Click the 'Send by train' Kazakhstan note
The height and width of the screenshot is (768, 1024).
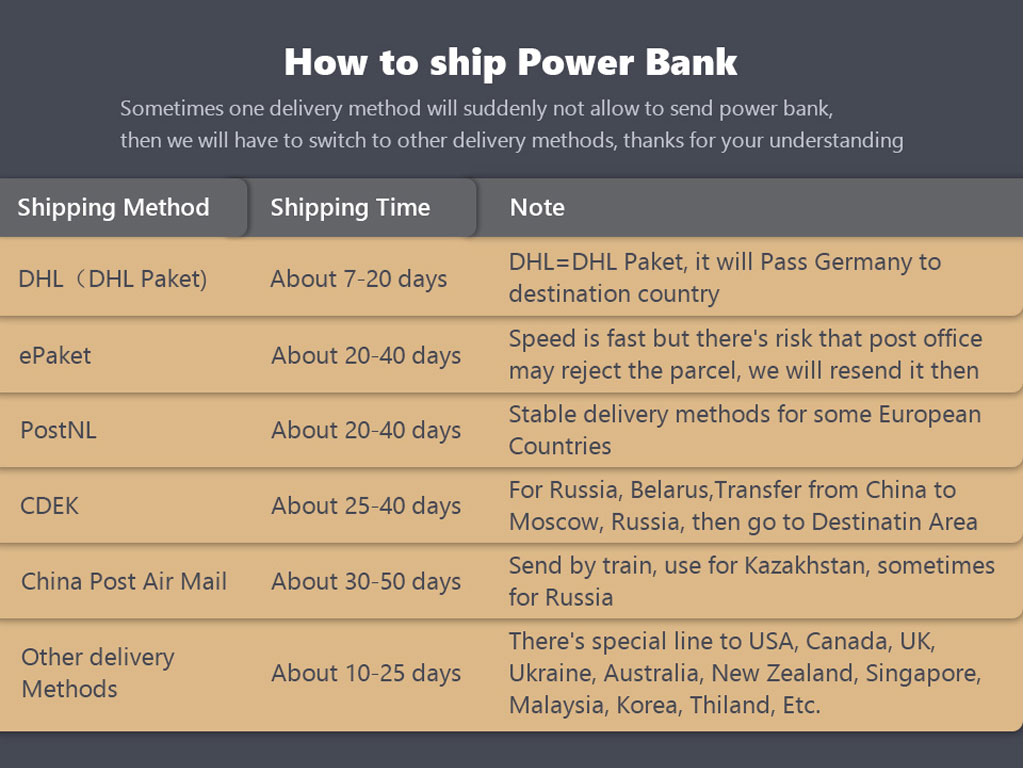[751, 581]
